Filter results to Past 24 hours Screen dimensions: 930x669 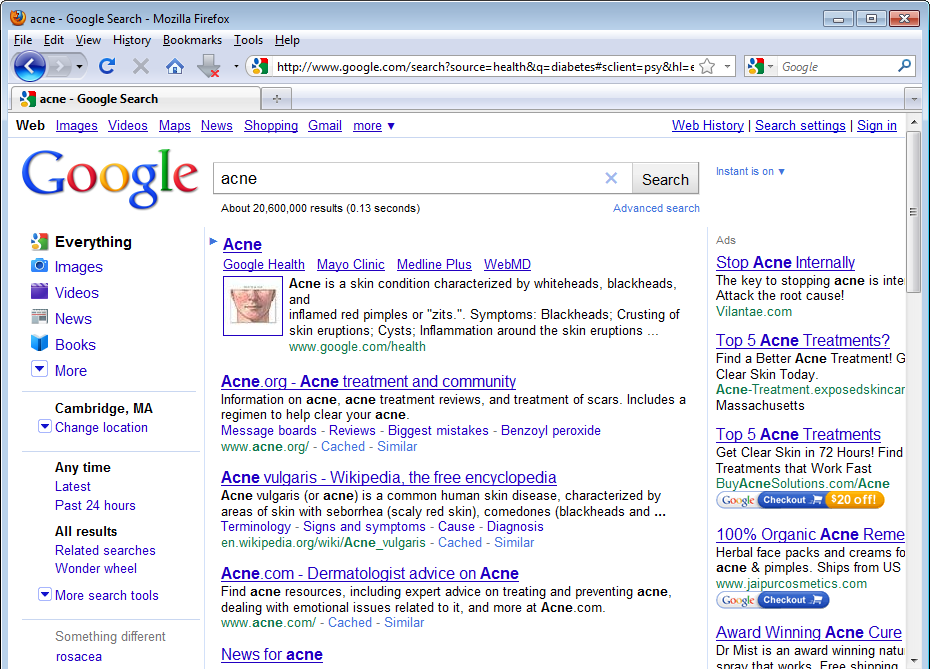[x=95, y=505]
